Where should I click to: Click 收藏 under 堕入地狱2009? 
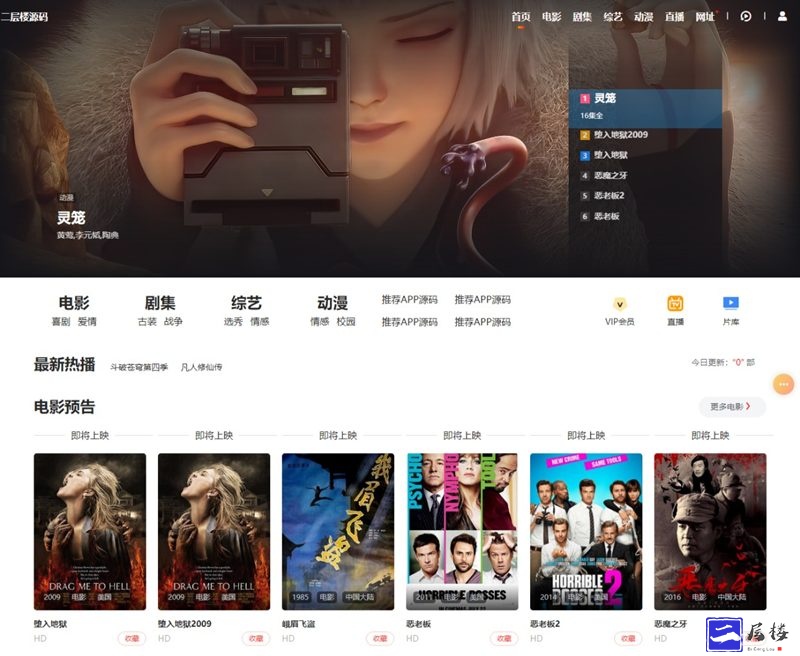(256, 639)
